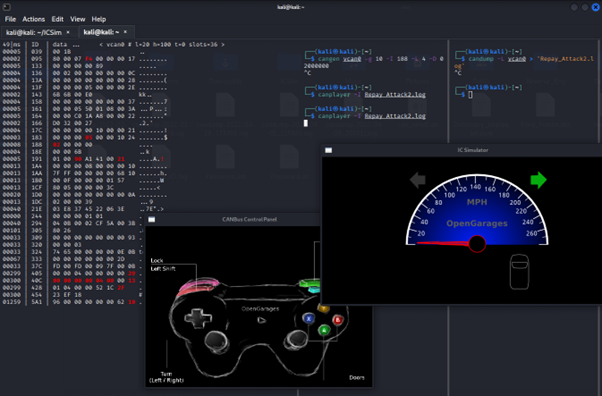Click the IC Simulator window icon

point(328,150)
